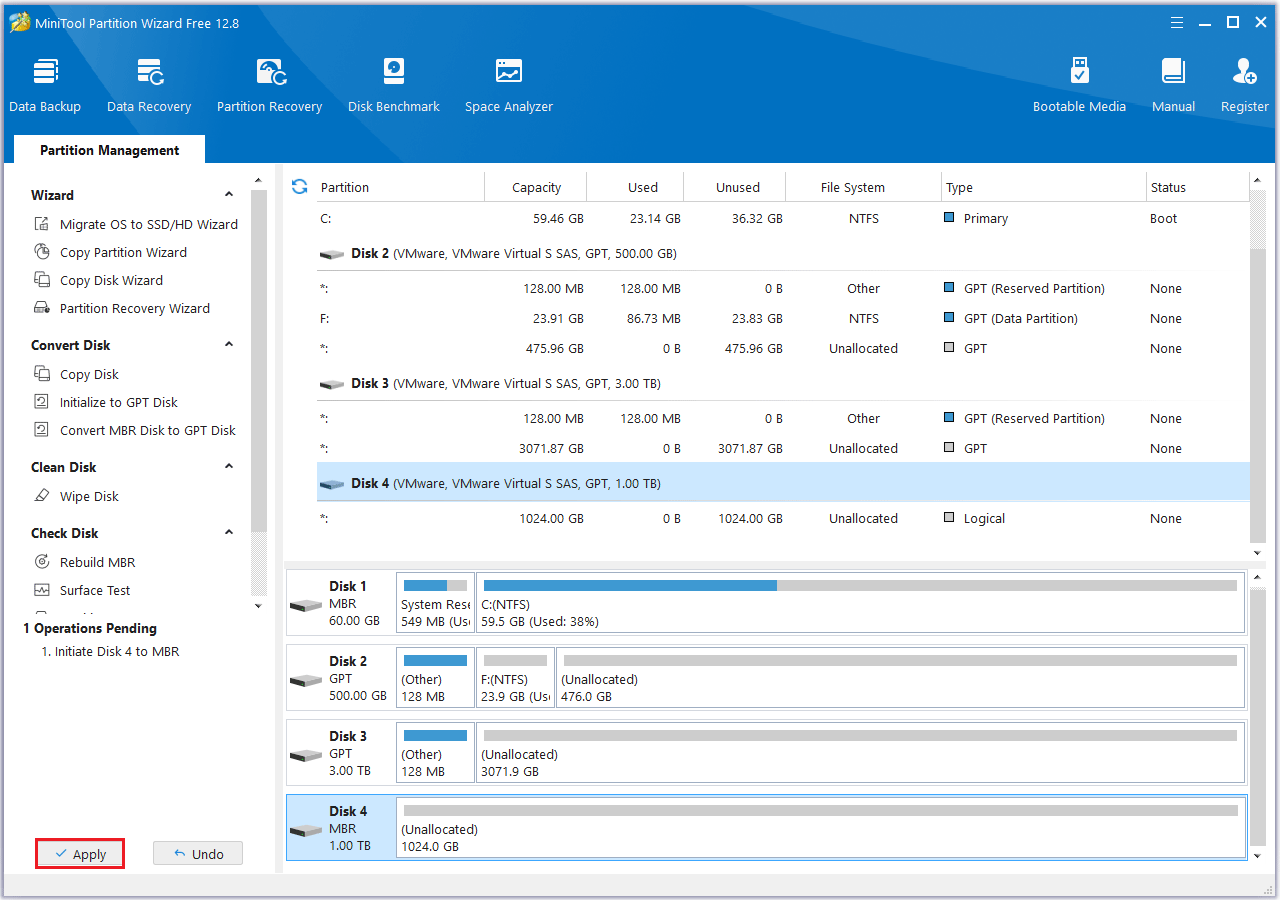This screenshot has height=900, width=1280.
Task: Collapse the Convert Disk section
Action: pos(229,345)
